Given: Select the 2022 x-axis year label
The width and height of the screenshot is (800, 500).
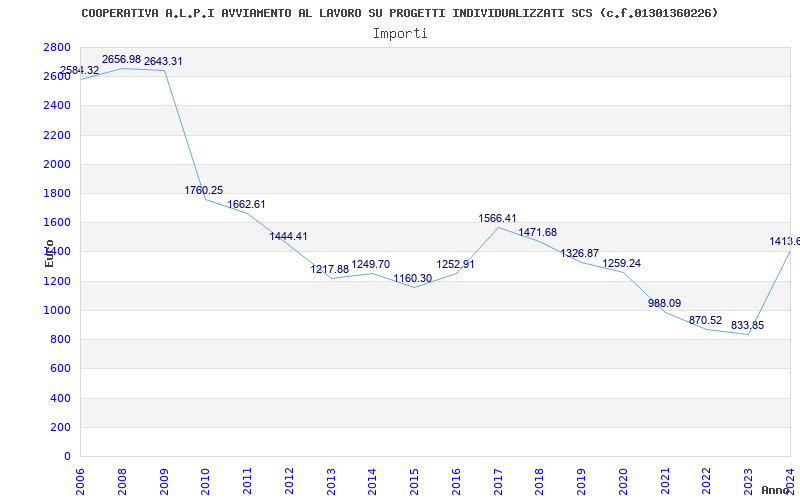Looking at the screenshot, I should 707,481.
